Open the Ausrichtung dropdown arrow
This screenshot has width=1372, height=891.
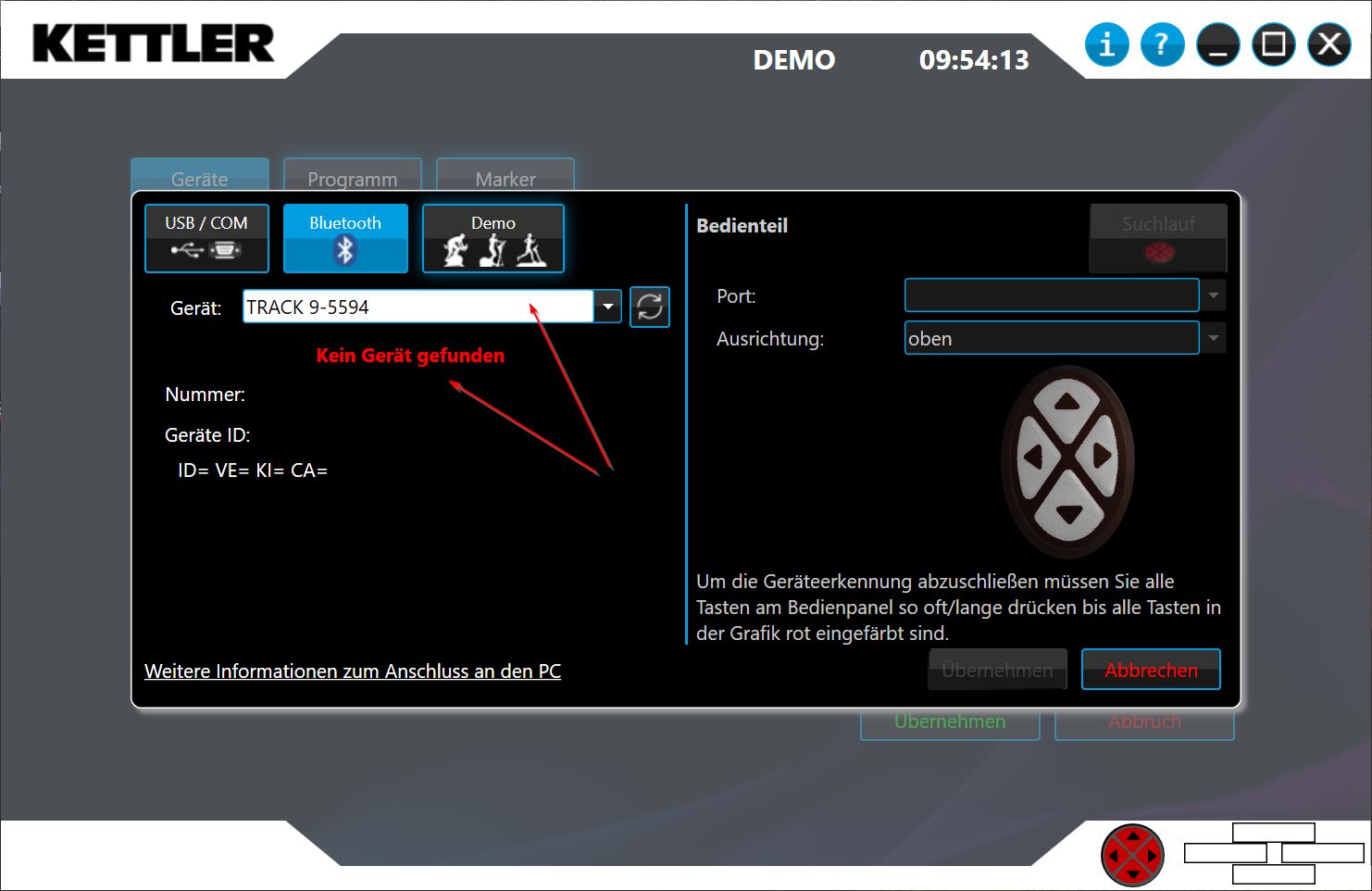coord(1213,338)
